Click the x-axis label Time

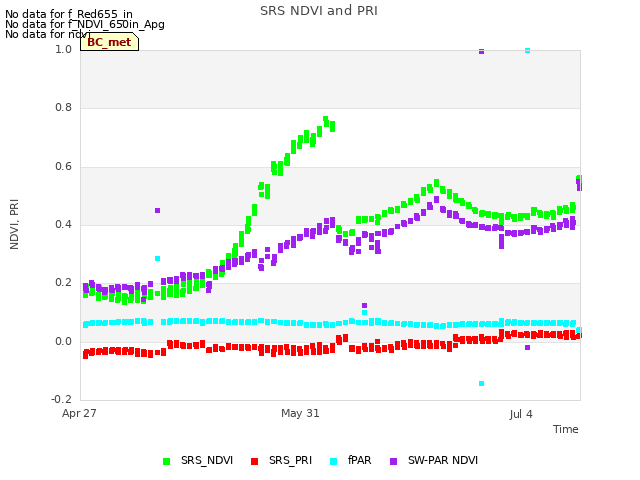point(566,429)
